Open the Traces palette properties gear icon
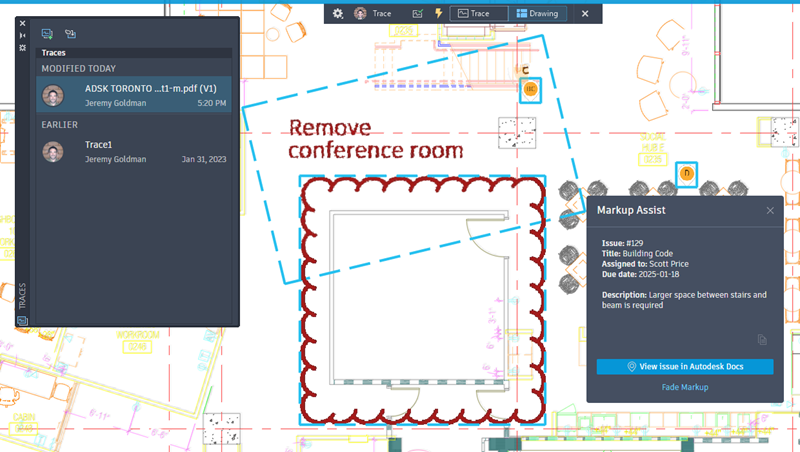 [x=22, y=47]
